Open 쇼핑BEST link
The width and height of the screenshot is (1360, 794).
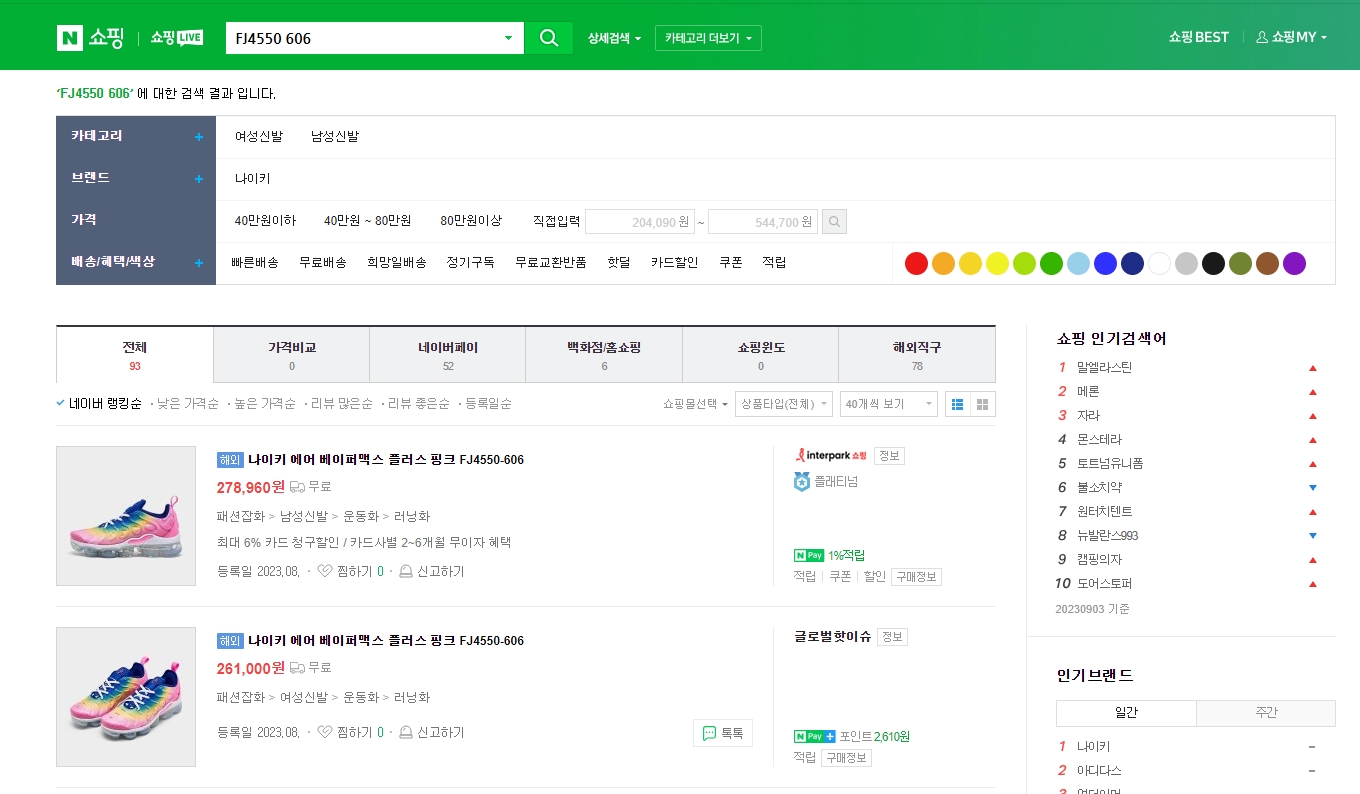(1198, 37)
